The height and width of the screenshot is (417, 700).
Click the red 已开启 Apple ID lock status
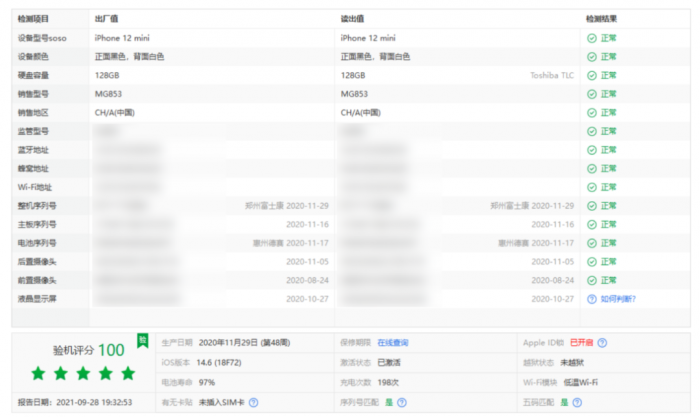tap(581, 343)
